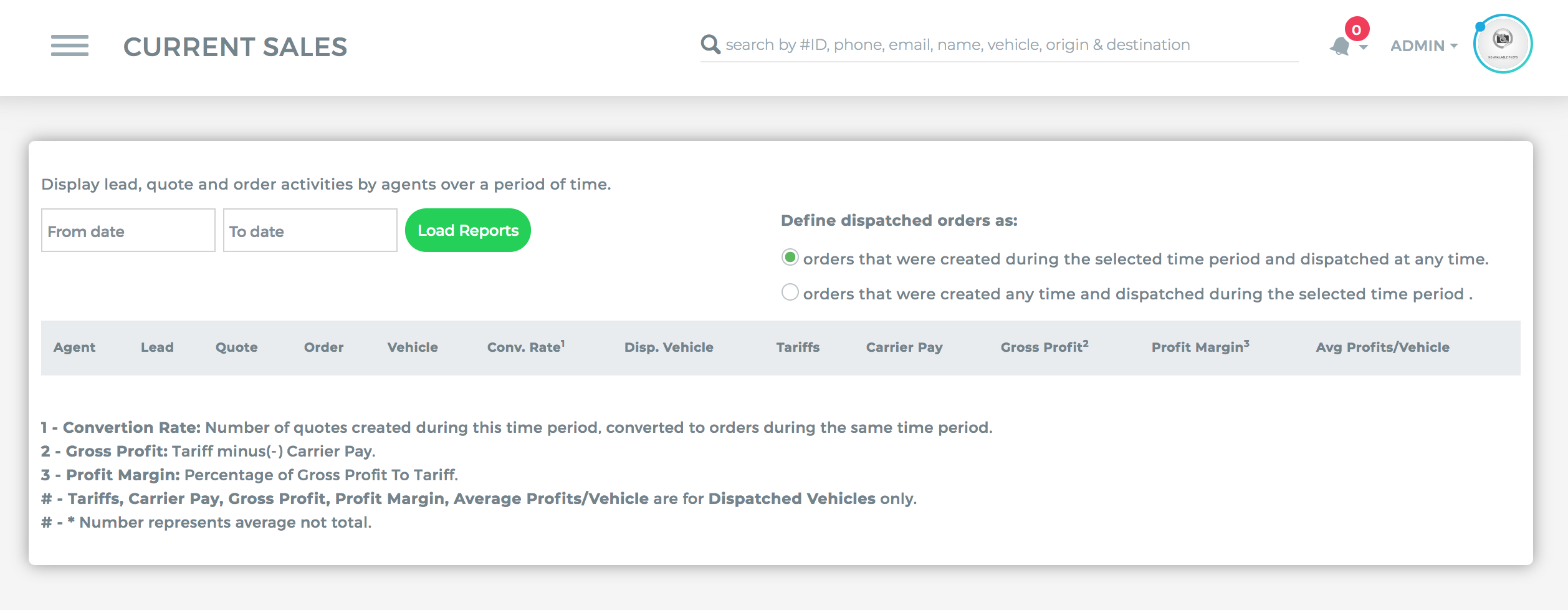Focus the To date field
Viewport: 1568px width, 610px height.
click(310, 230)
